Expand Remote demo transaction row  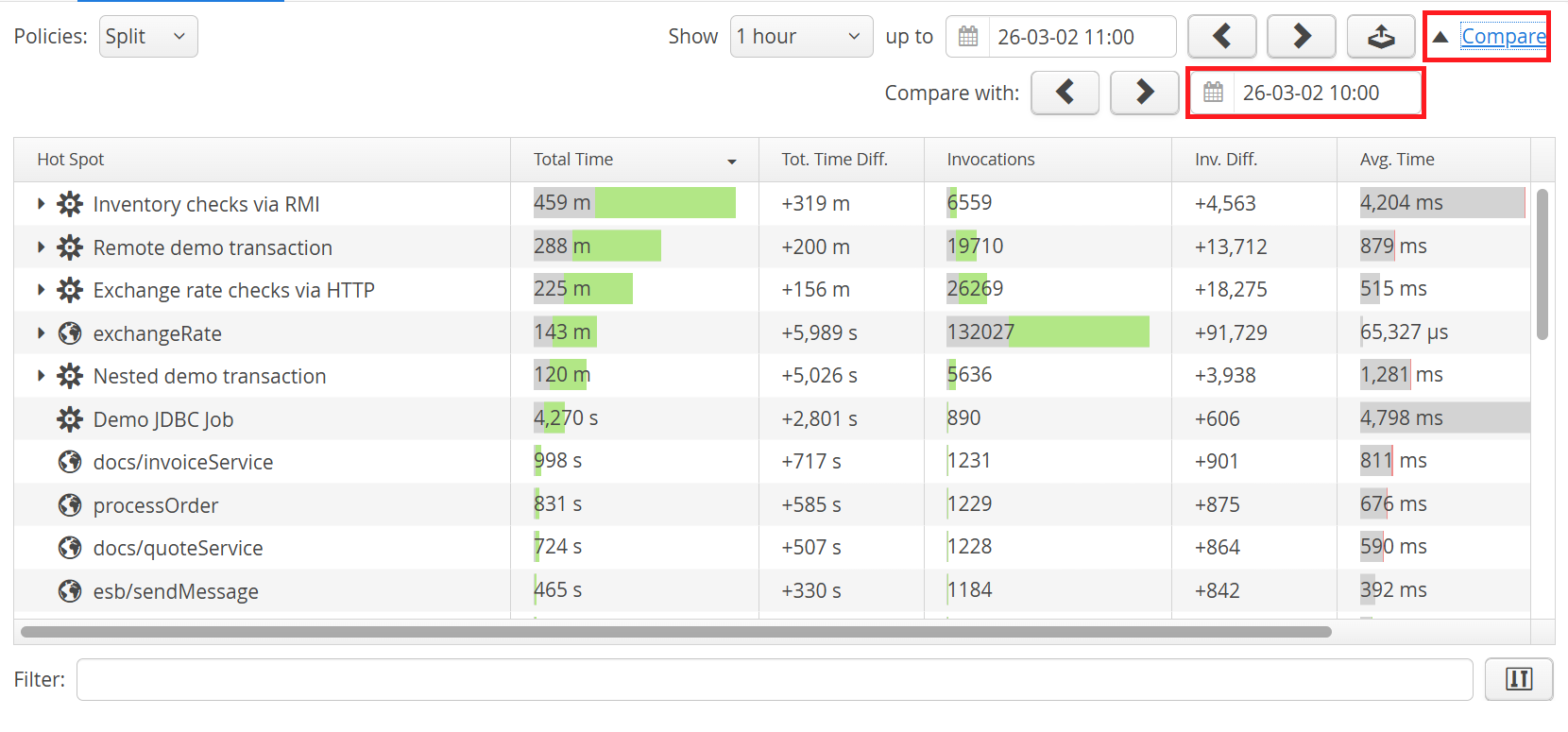click(41, 247)
